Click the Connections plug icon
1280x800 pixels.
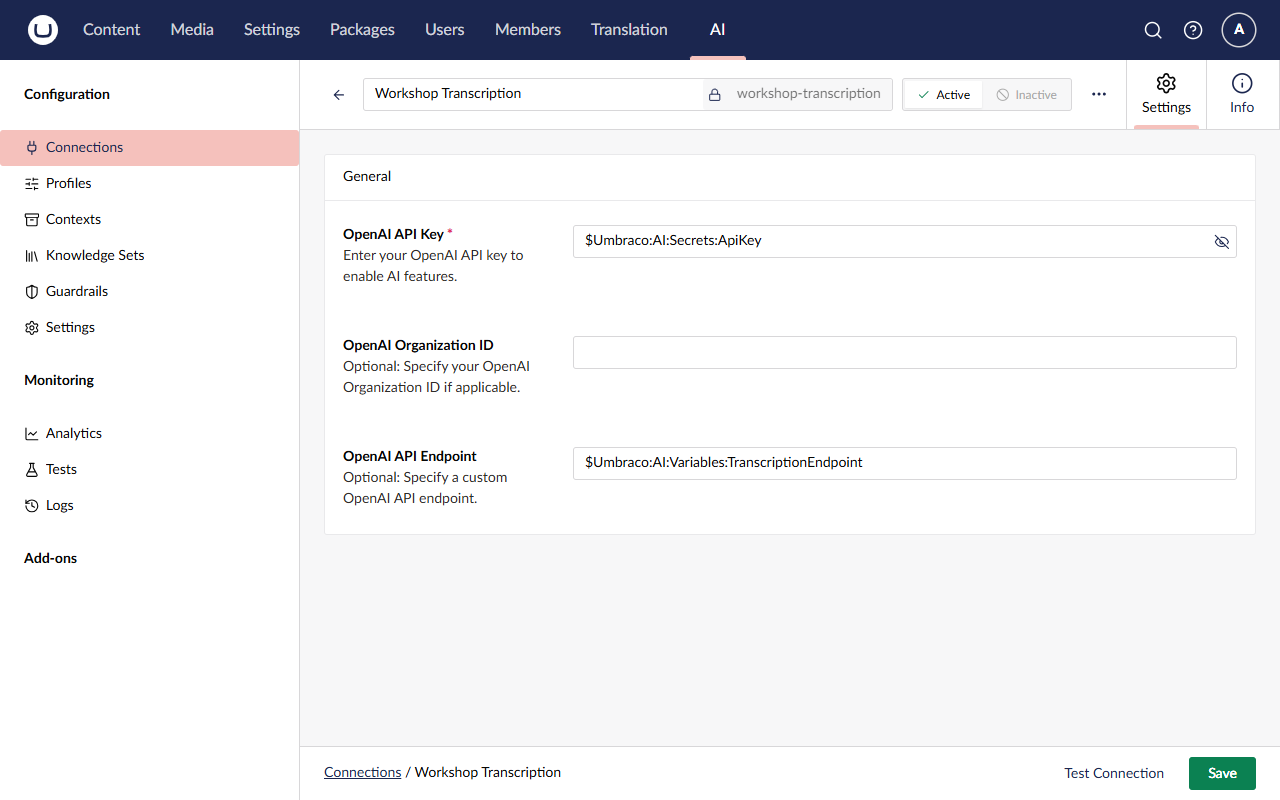tap(32, 147)
